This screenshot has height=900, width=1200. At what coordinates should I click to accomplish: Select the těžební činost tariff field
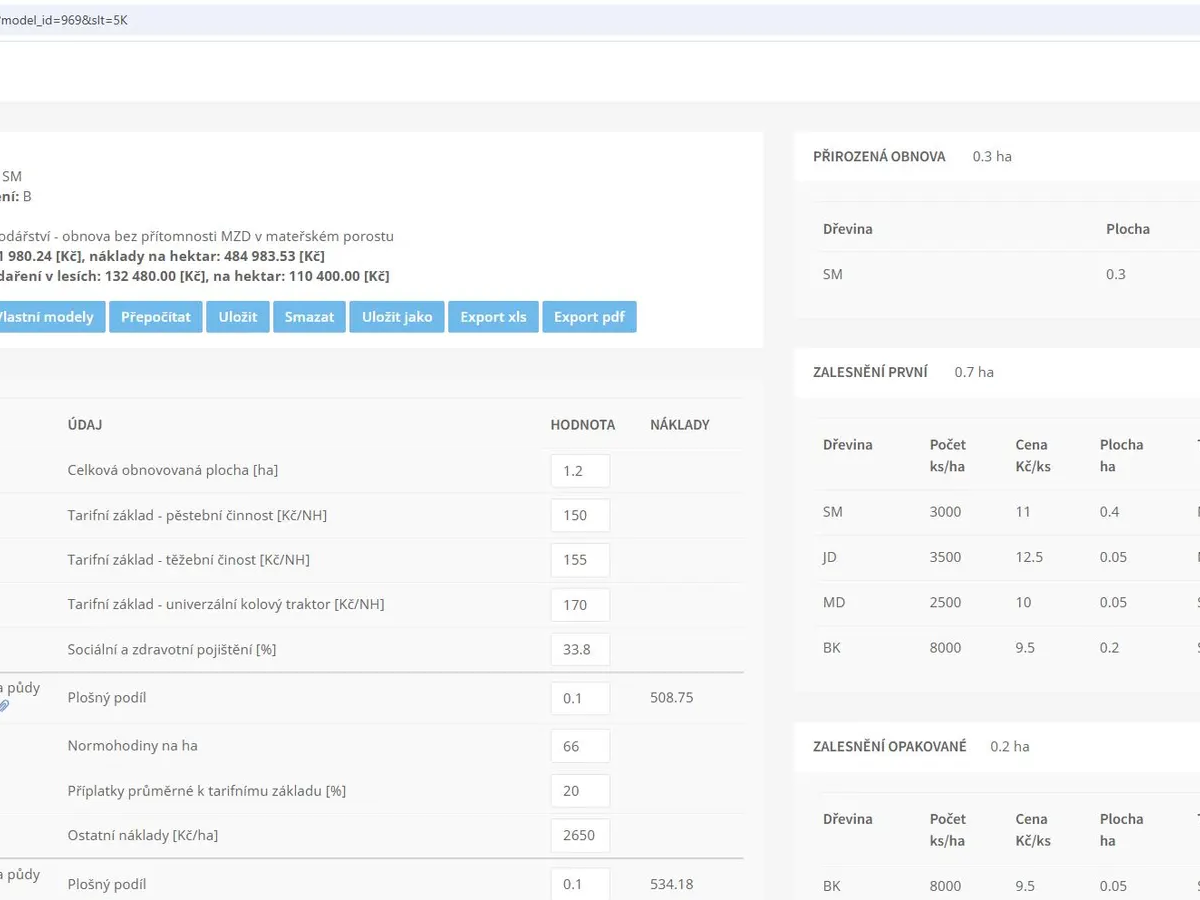click(x=580, y=560)
